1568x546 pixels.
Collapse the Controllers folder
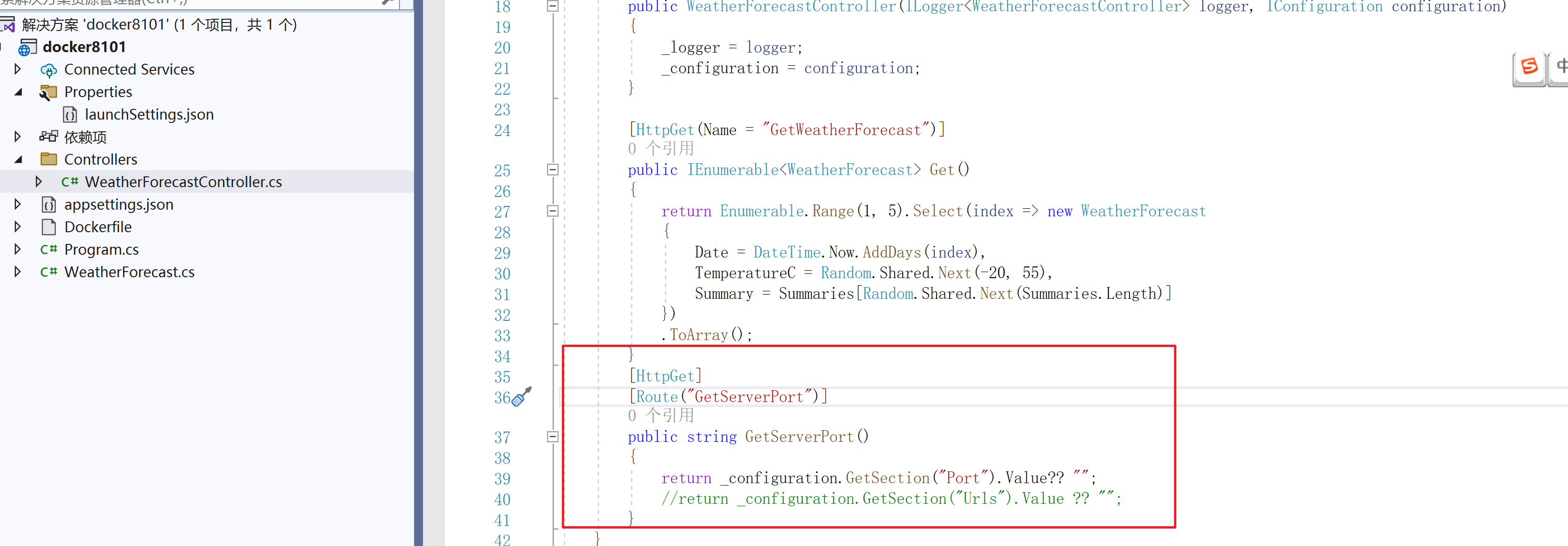tap(18, 159)
